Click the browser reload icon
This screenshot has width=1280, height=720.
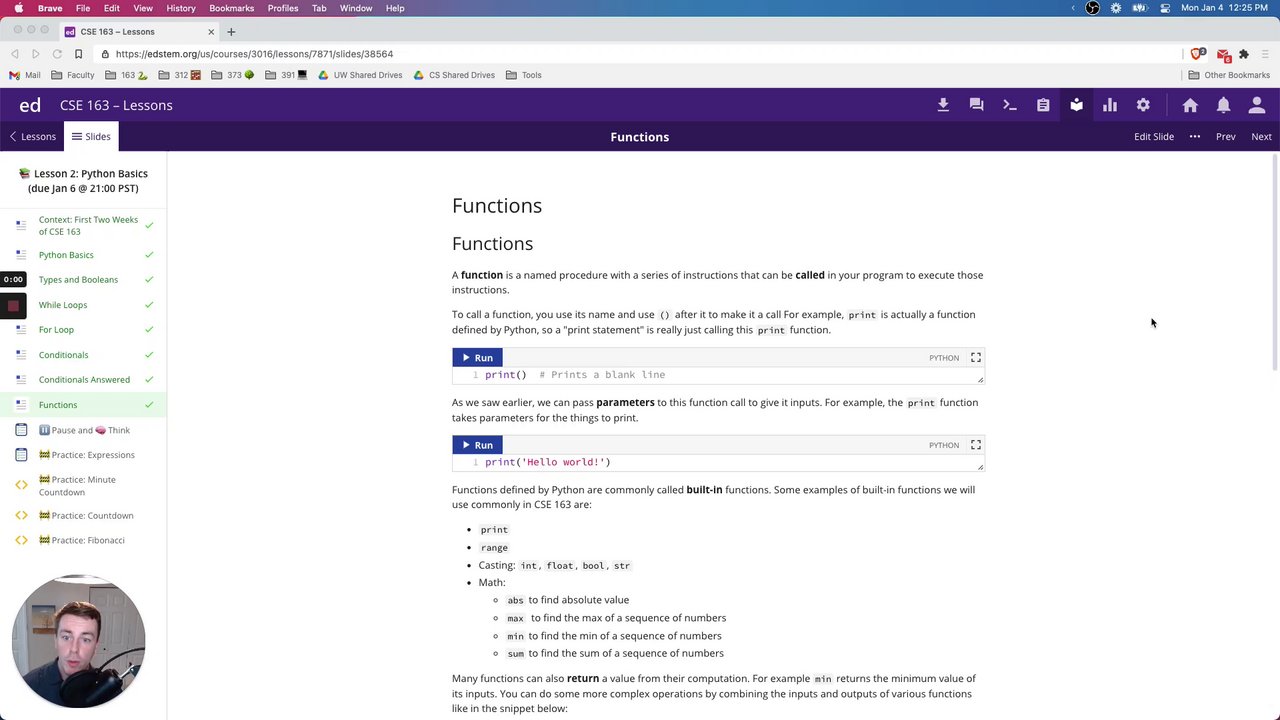(x=57, y=54)
